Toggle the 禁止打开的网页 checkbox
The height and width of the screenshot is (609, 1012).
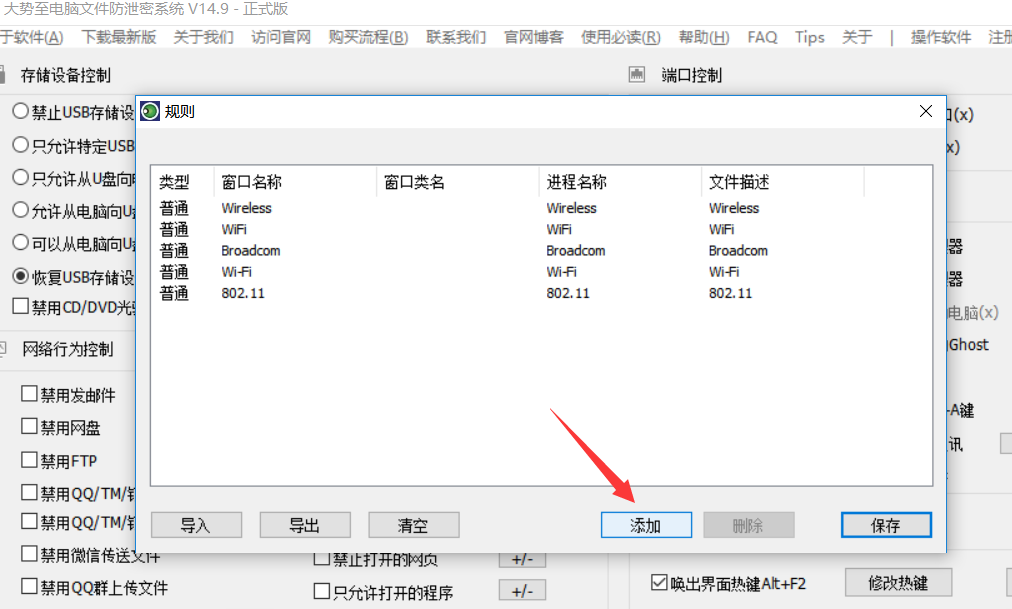tap(321, 559)
